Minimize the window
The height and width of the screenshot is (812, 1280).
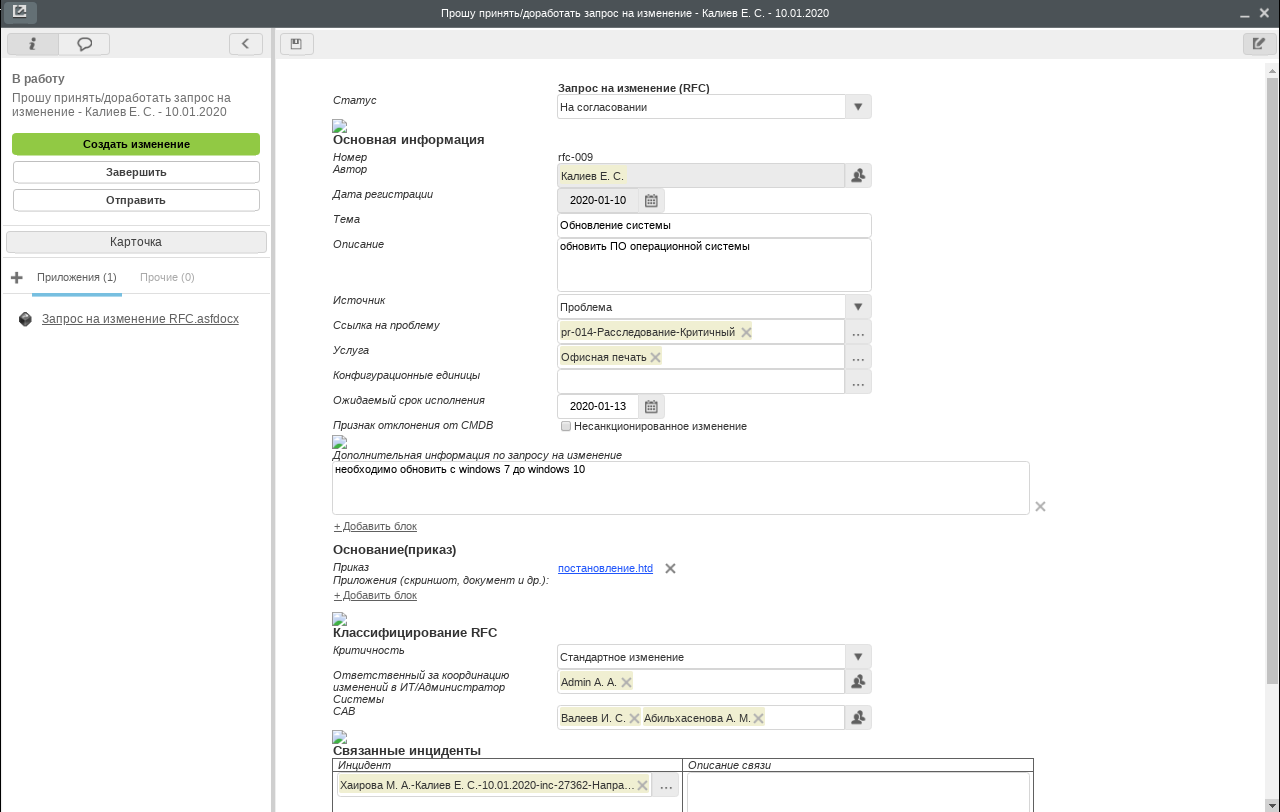1245,14
